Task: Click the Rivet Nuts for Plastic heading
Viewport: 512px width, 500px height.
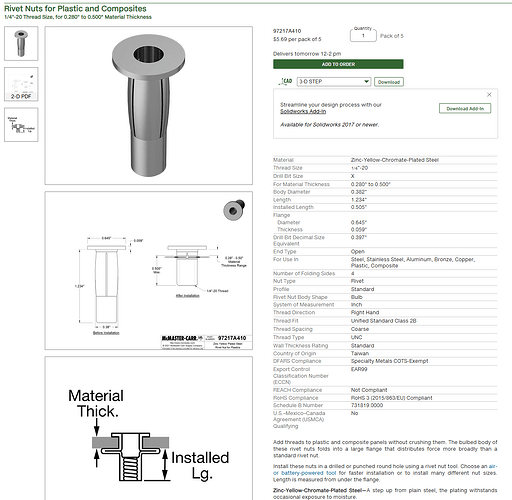Action: tap(75, 8)
